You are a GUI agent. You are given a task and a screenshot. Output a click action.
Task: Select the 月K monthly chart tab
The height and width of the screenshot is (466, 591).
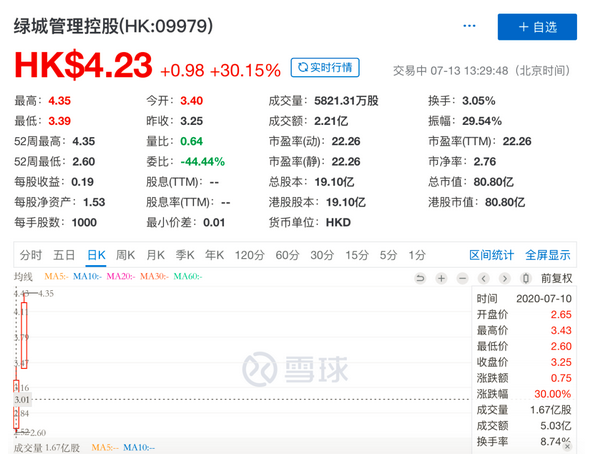(156, 255)
